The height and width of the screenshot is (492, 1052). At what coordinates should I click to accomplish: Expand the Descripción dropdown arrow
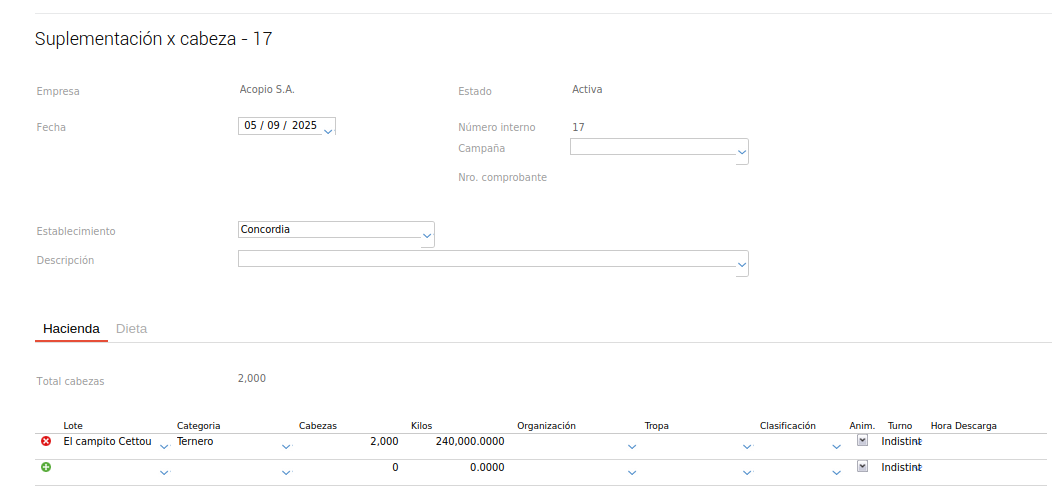click(741, 265)
